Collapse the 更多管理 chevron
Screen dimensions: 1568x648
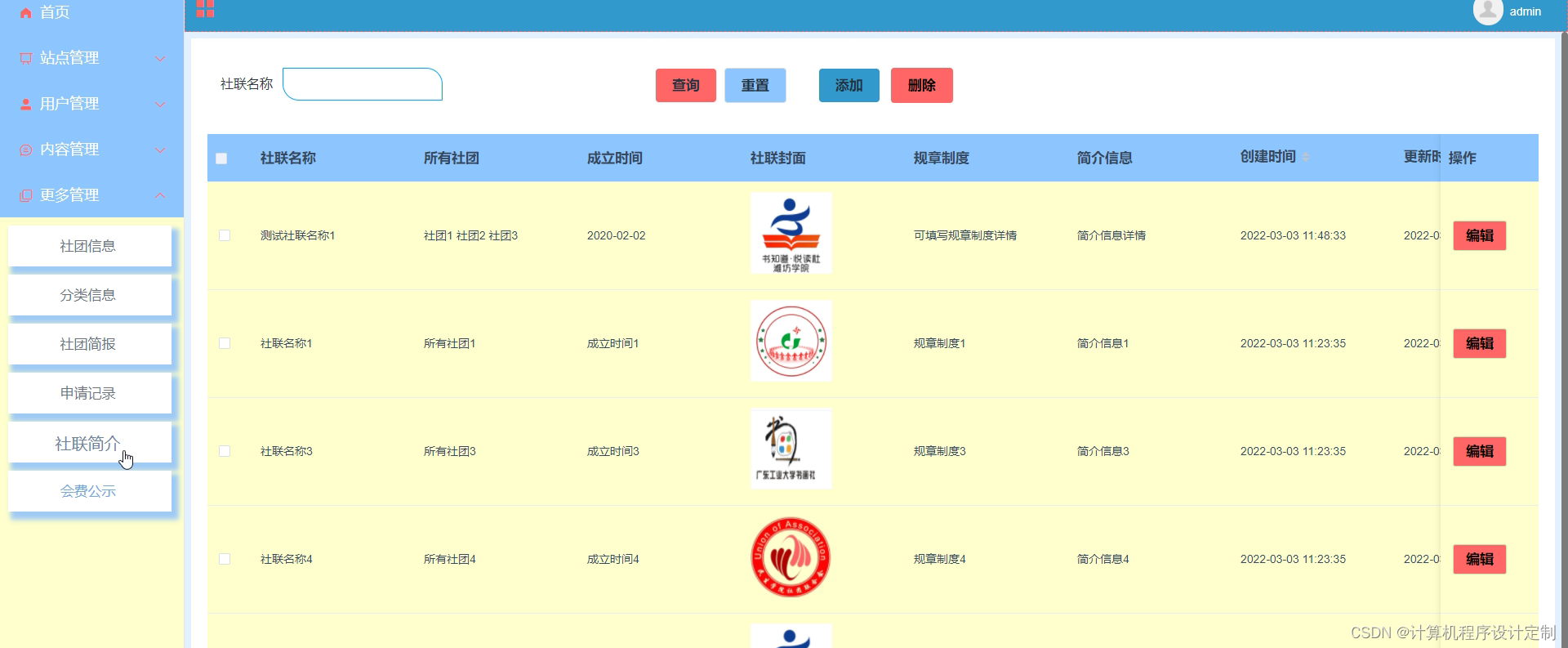pos(160,195)
